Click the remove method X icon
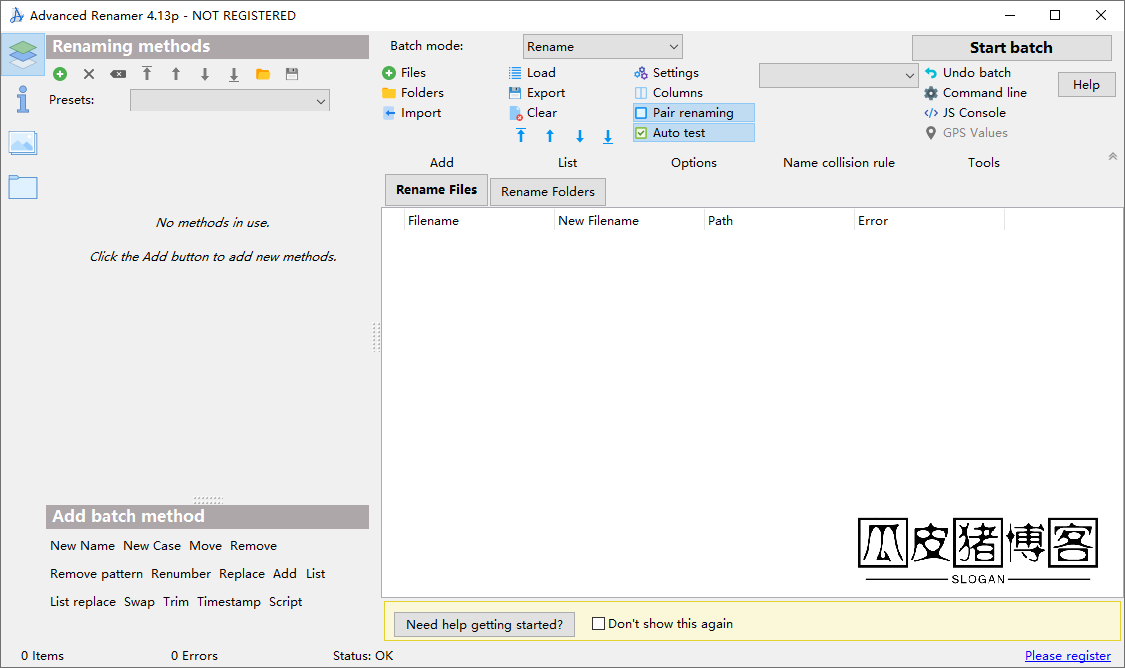The width and height of the screenshot is (1125, 668). coord(89,74)
